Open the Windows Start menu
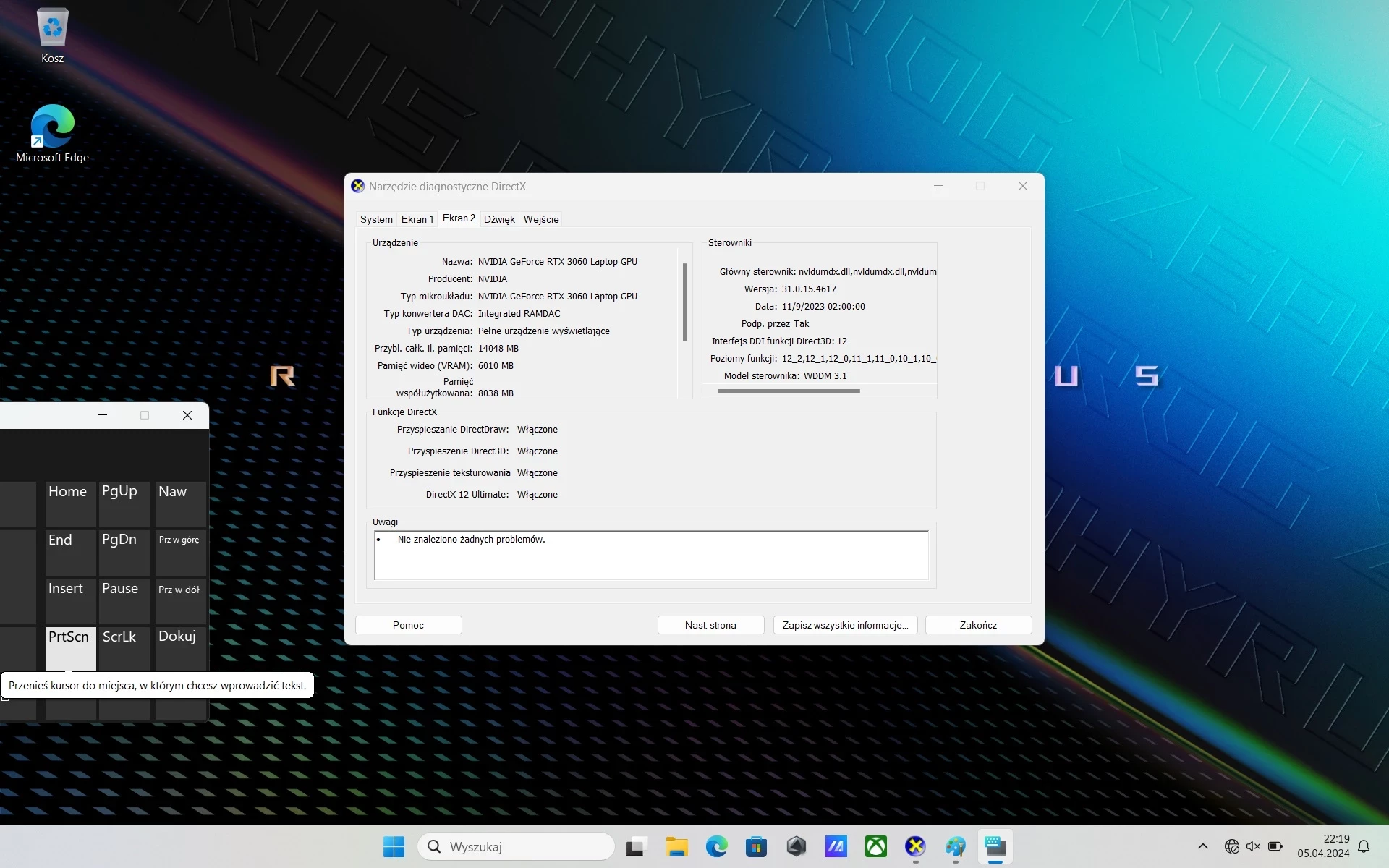This screenshot has width=1389, height=868. pos(394,846)
